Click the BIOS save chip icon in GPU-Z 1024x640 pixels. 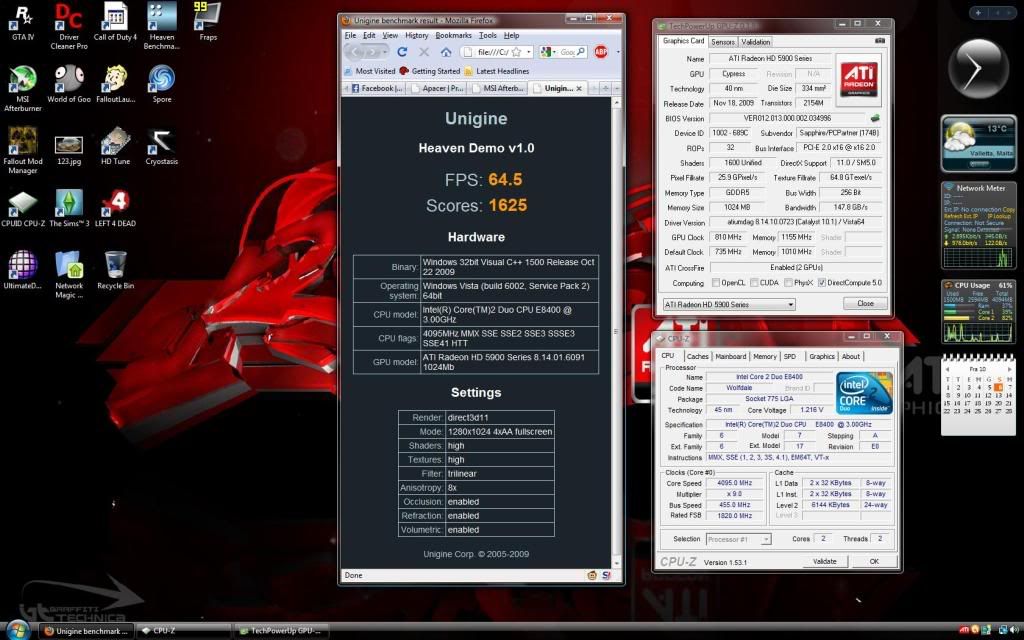pyautogui.click(x=875, y=118)
